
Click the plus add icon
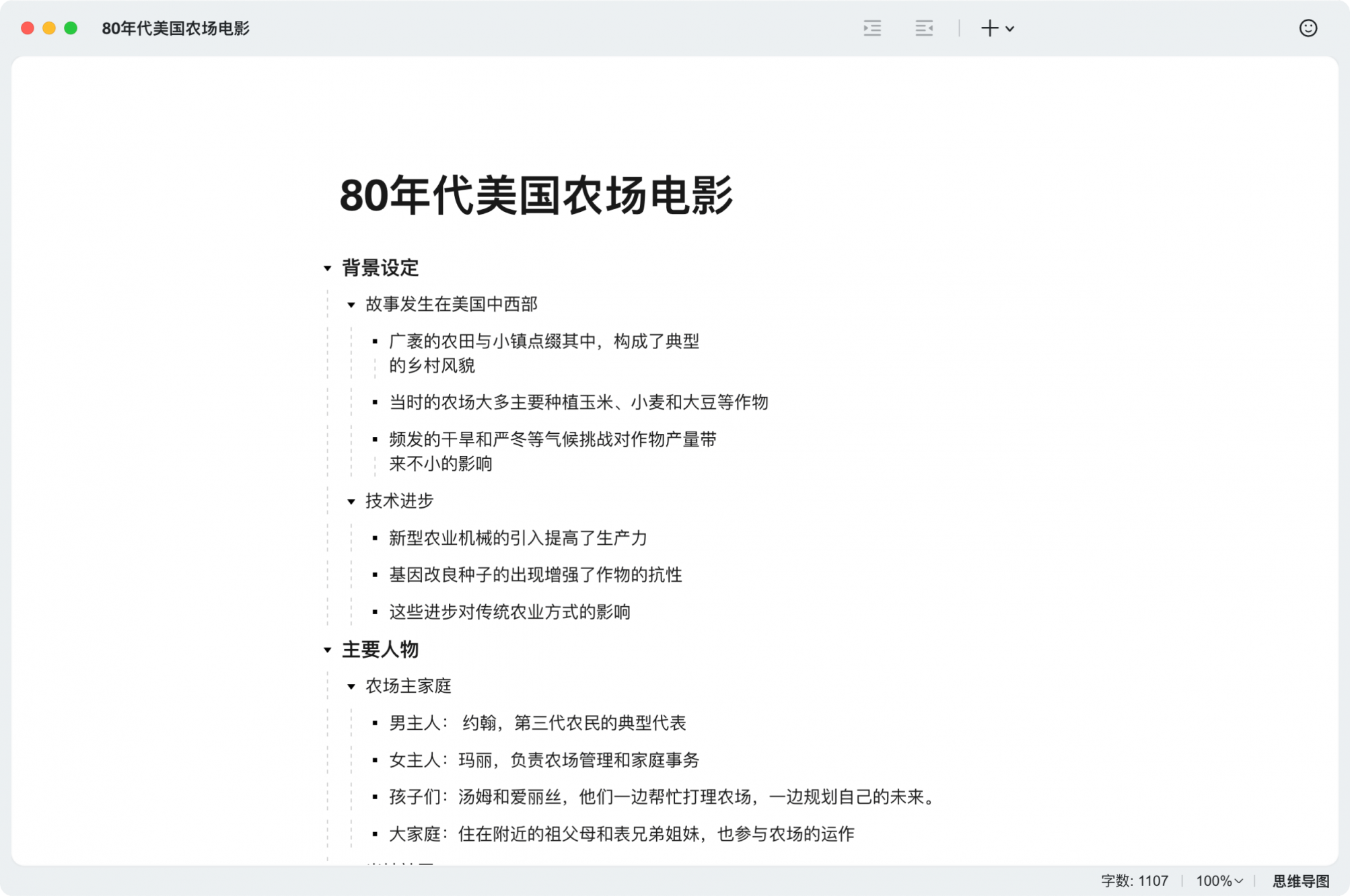click(989, 28)
